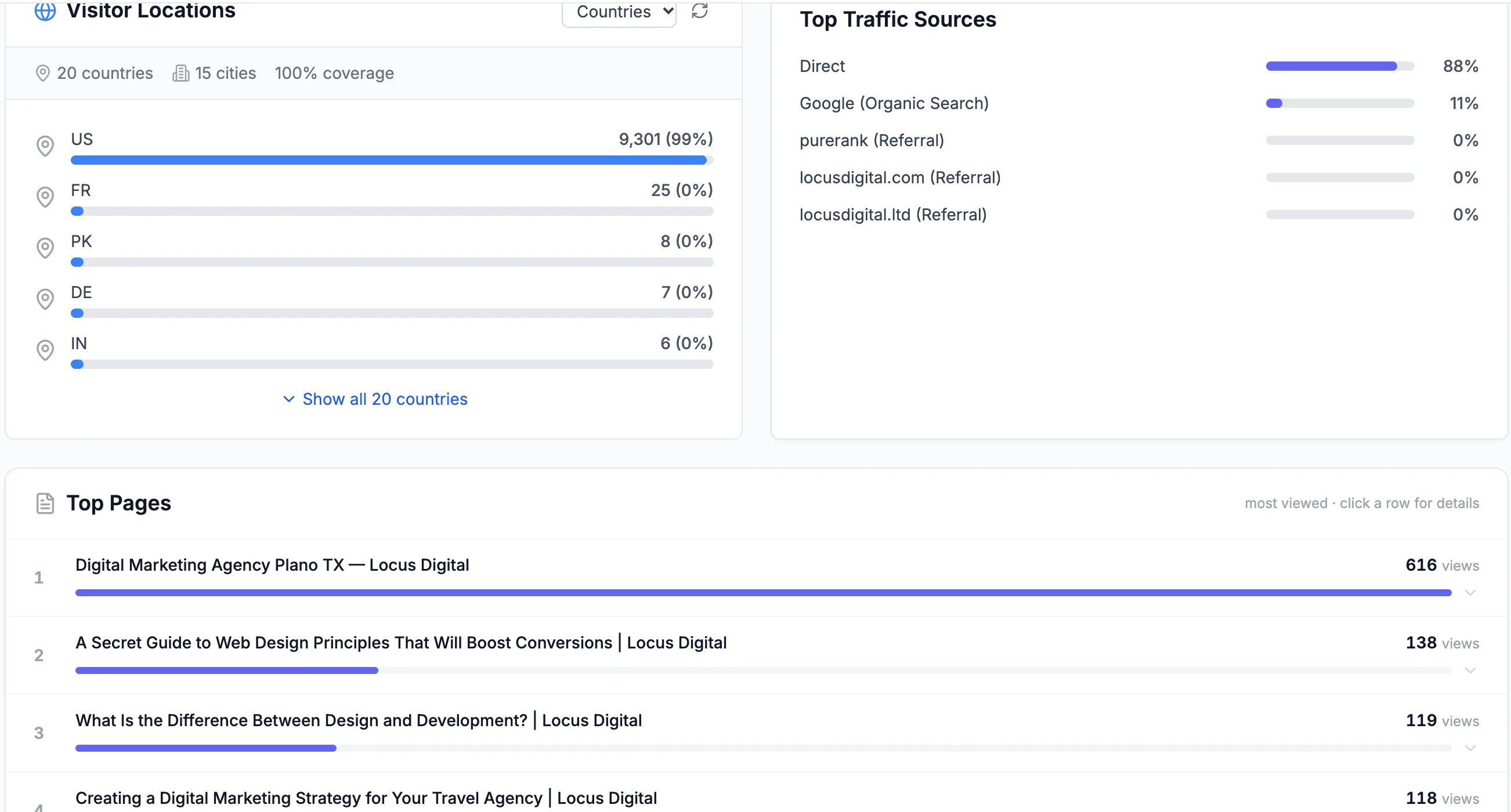The height and width of the screenshot is (812, 1511).
Task: Open Digital Marketing Agency Plano TX page details
Action: (272, 565)
